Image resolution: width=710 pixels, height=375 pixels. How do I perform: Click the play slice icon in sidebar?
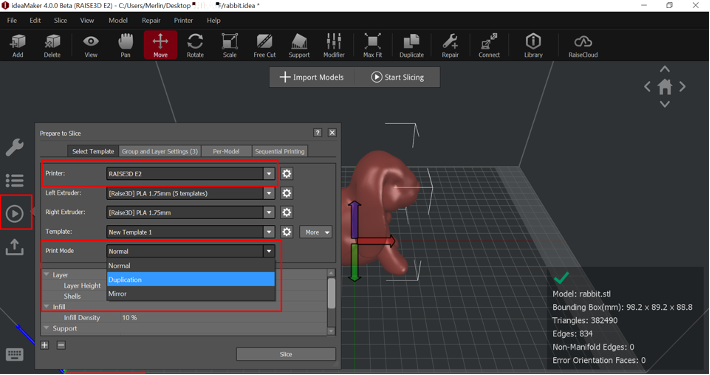coord(14,213)
